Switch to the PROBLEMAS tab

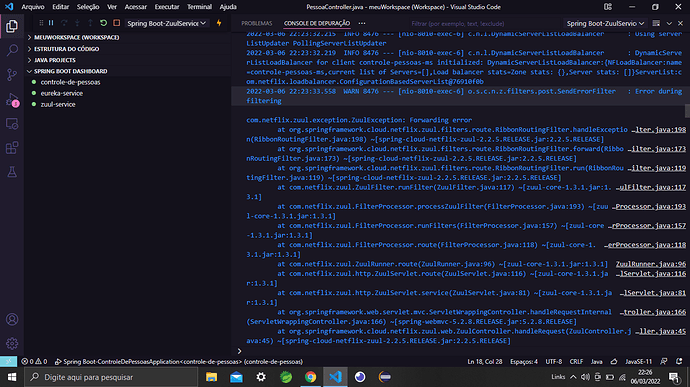pyautogui.click(x=257, y=23)
